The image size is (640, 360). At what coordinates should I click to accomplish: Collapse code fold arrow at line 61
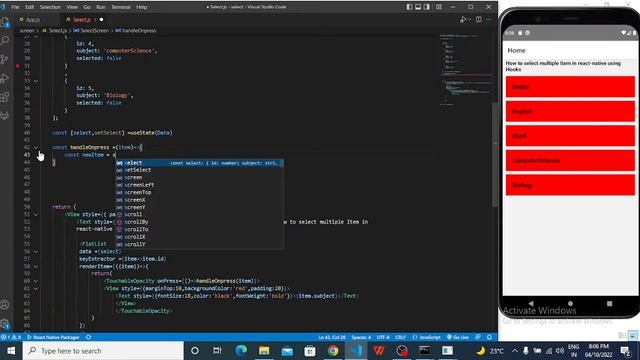36,288
